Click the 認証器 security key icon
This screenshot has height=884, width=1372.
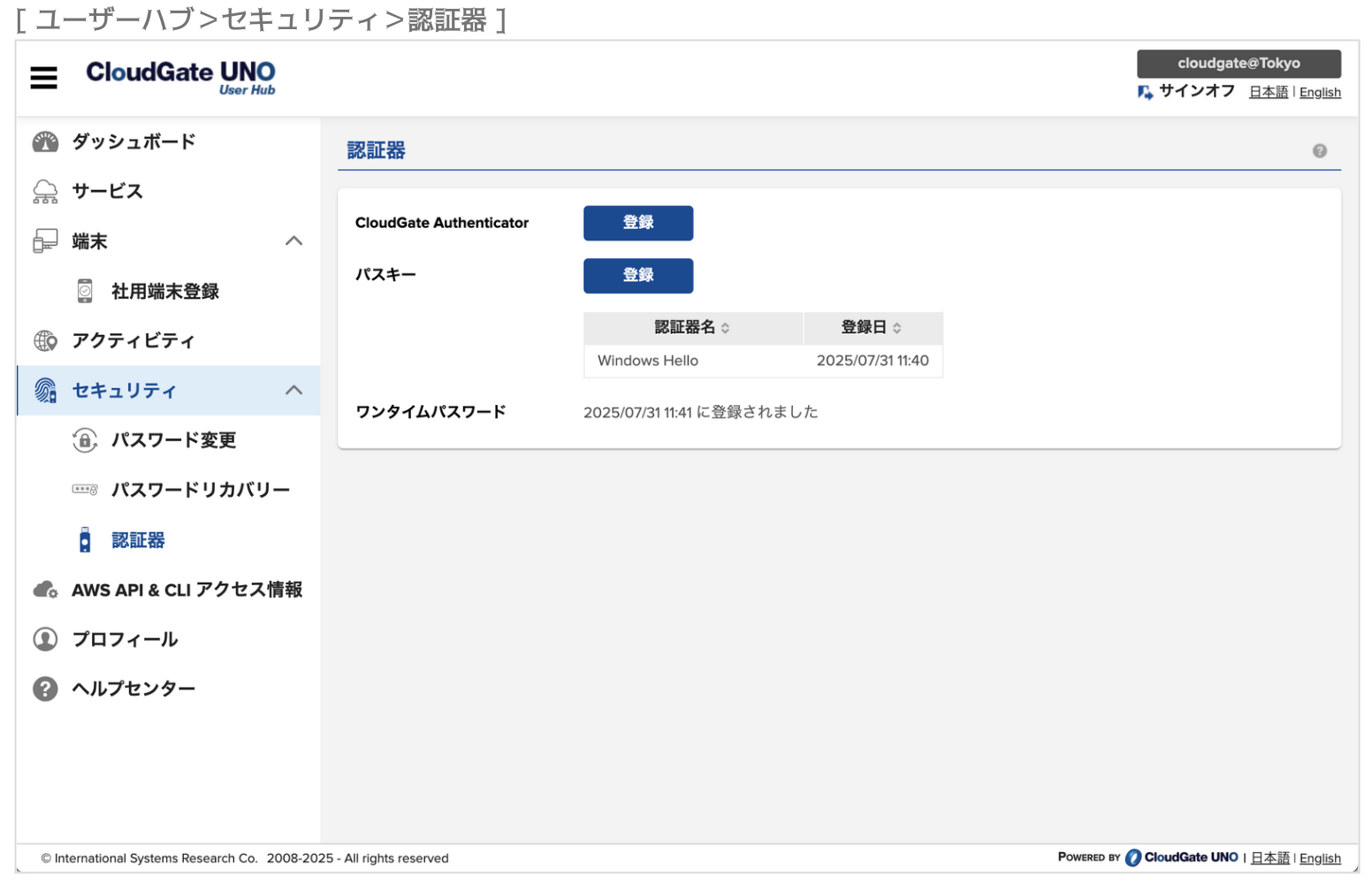pyautogui.click(x=85, y=539)
